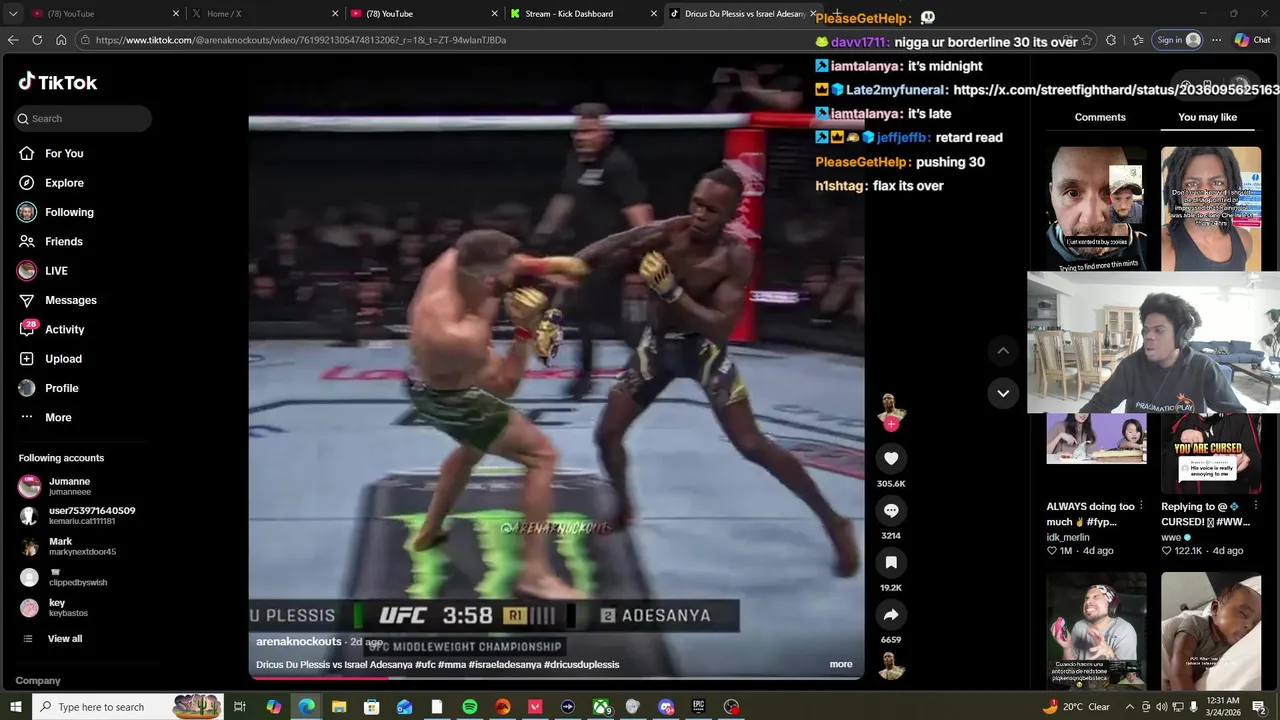
Task: Close the Home / X browser tab
Action: pyautogui.click(x=335, y=14)
